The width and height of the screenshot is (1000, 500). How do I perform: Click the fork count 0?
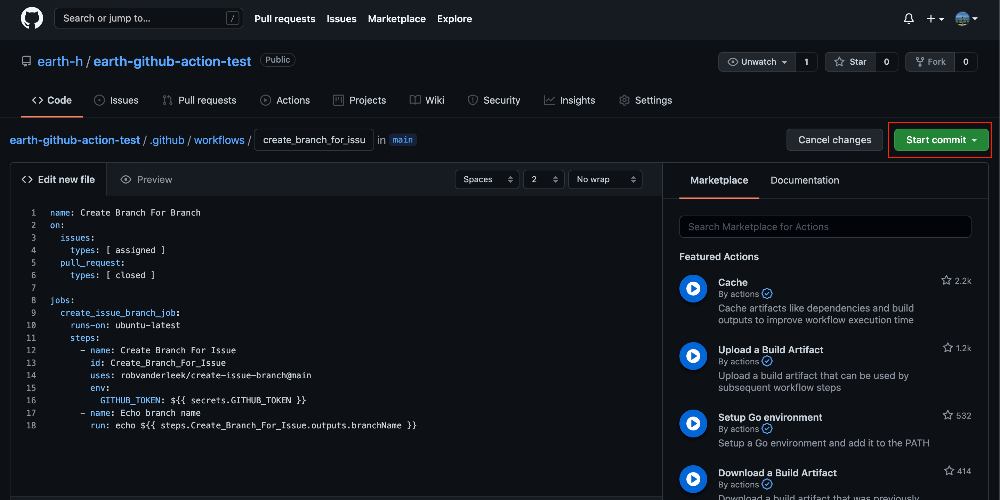(966, 62)
